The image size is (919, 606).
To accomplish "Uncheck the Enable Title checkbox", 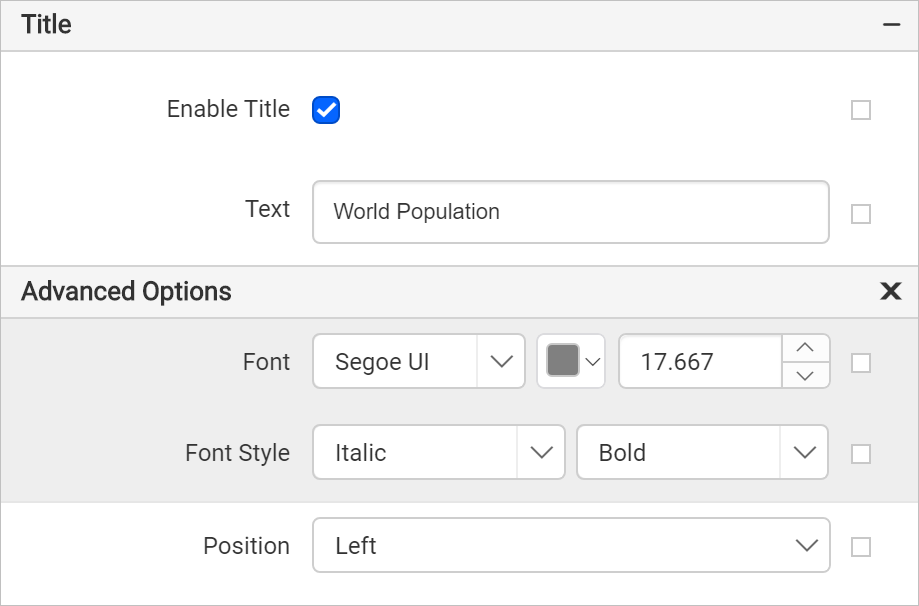I will point(326,110).
